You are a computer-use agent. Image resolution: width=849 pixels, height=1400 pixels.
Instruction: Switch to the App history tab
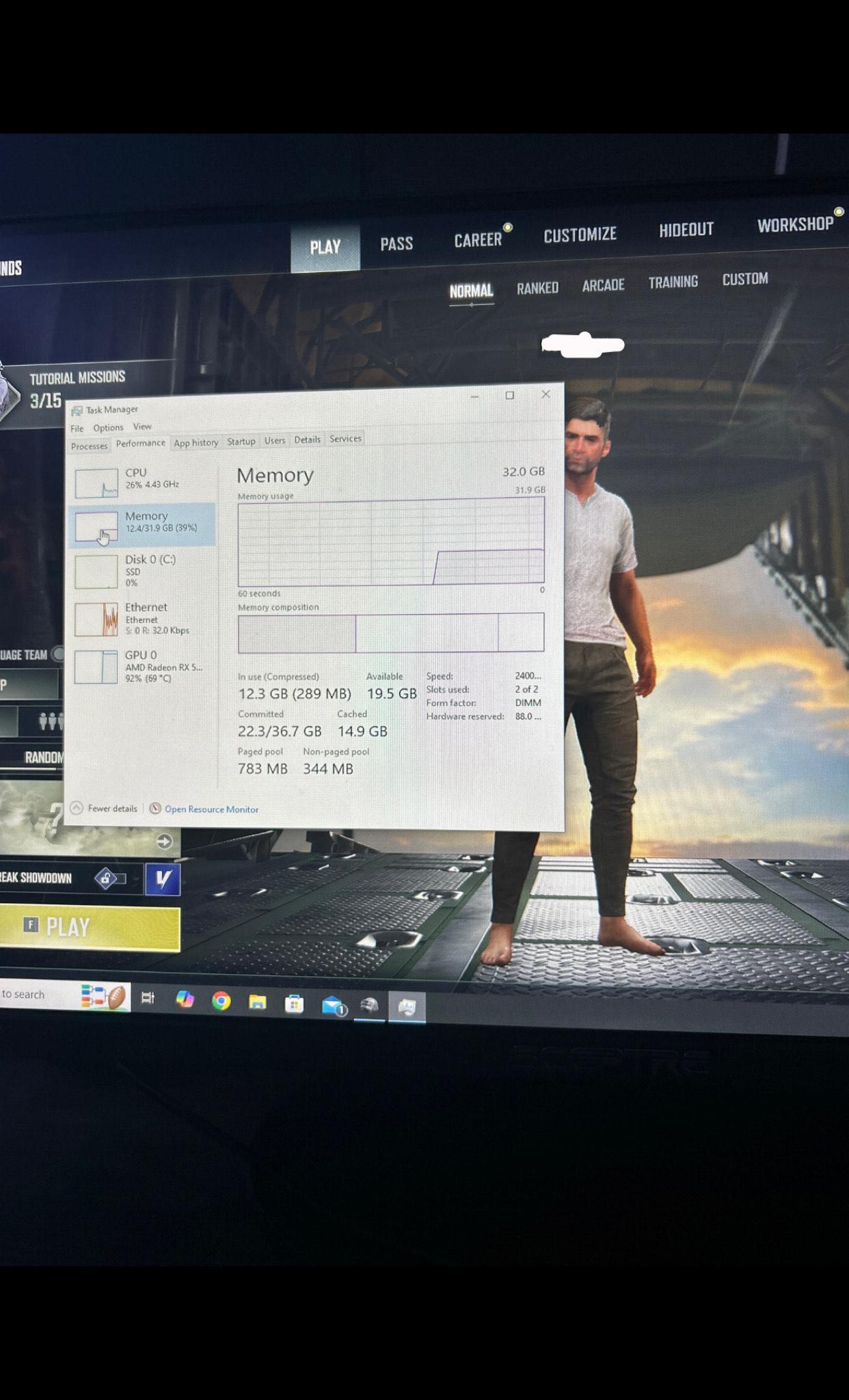coord(196,442)
